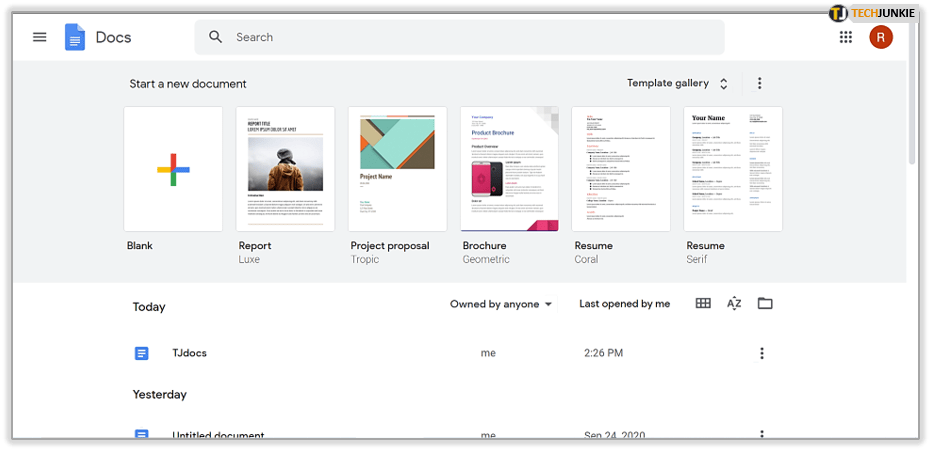931x451 pixels.
Task: Switch to grid view of documents
Action: [703, 304]
